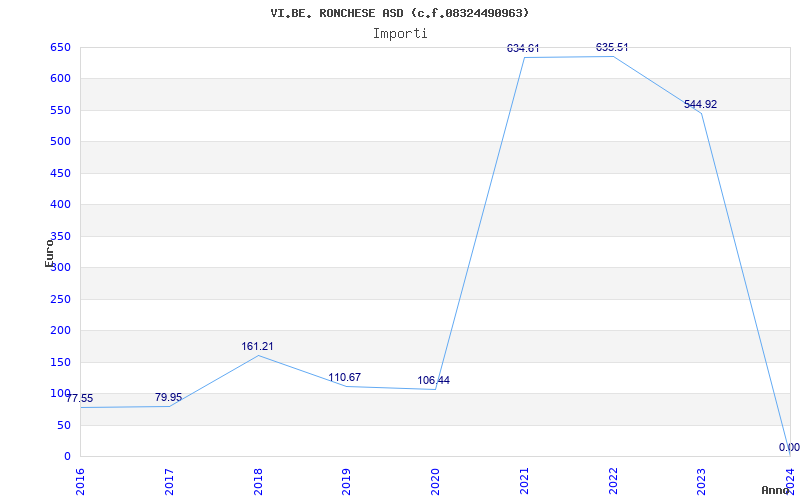
Task: Click the 2024 x-axis label
Action: coord(790,482)
